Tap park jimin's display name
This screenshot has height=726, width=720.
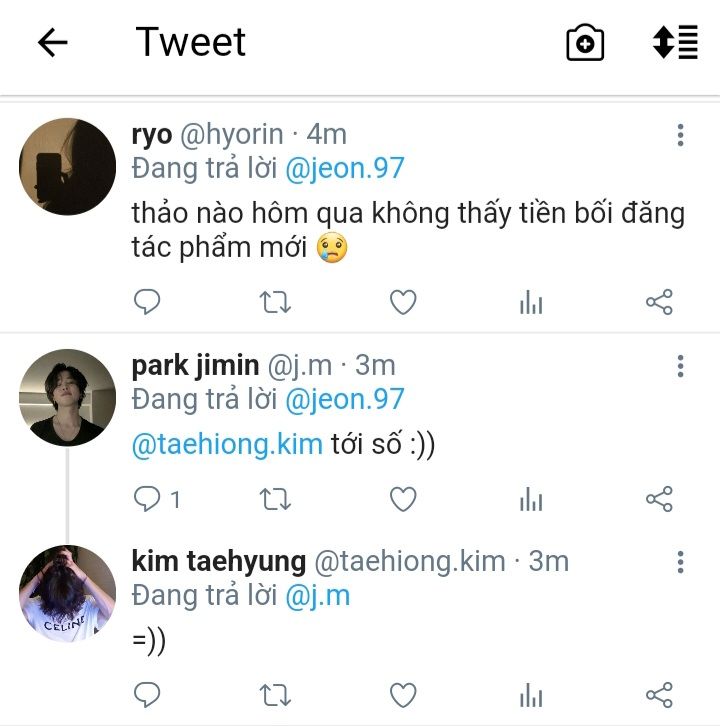[195, 365]
